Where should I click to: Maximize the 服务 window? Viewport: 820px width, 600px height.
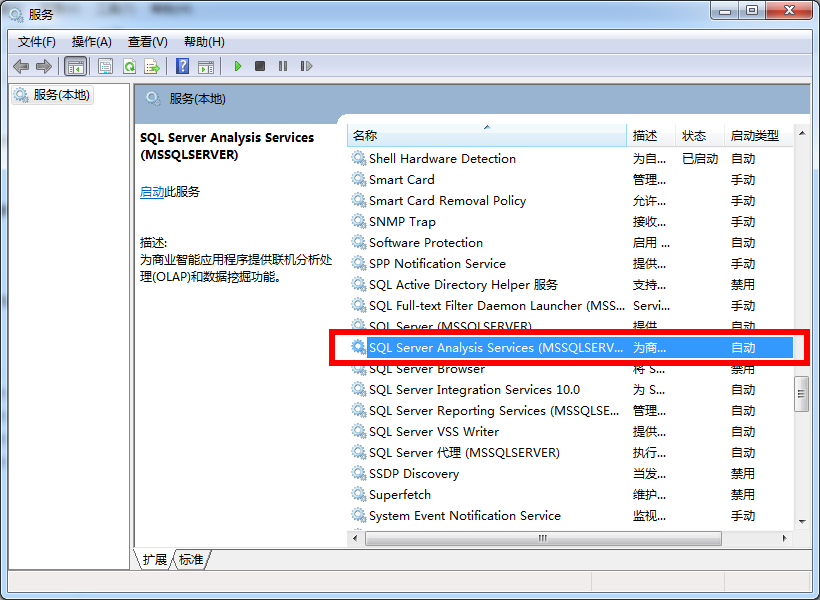click(752, 10)
